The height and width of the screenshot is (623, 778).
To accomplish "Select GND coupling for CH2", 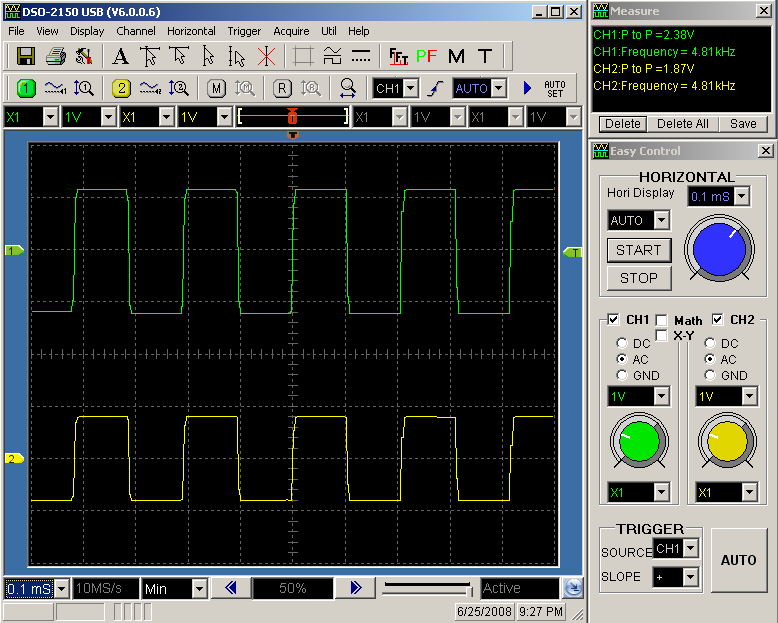I will point(711,375).
